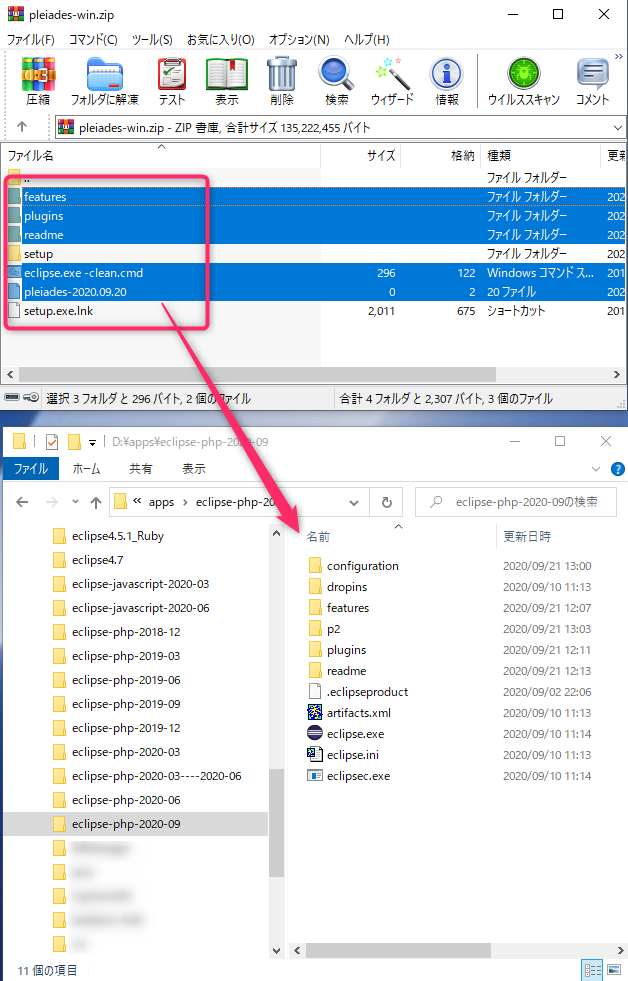Image resolution: width=628 pixels, height=981 pixels.
Task: Open Explorer ホーム ribbon tab
Action: point(86,469)
